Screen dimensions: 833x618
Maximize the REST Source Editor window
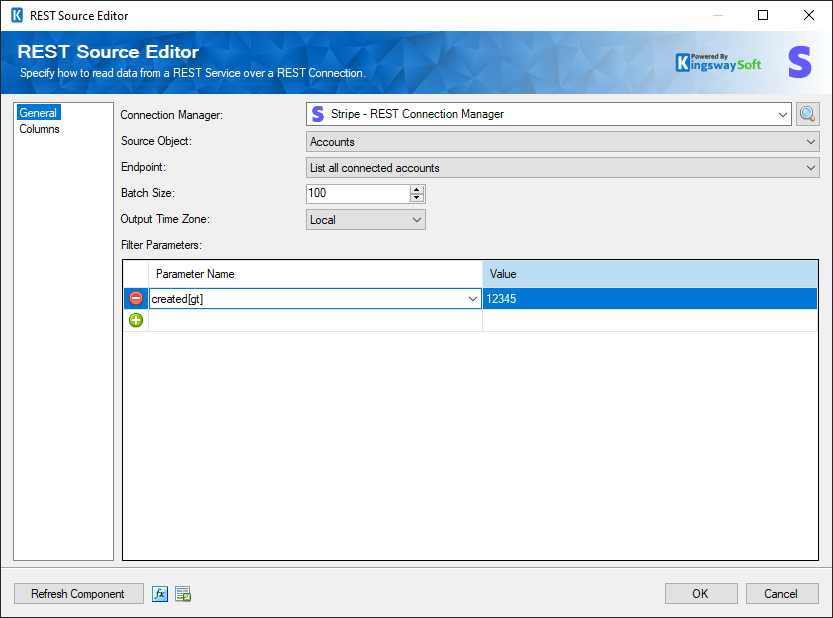click(763, 15)
